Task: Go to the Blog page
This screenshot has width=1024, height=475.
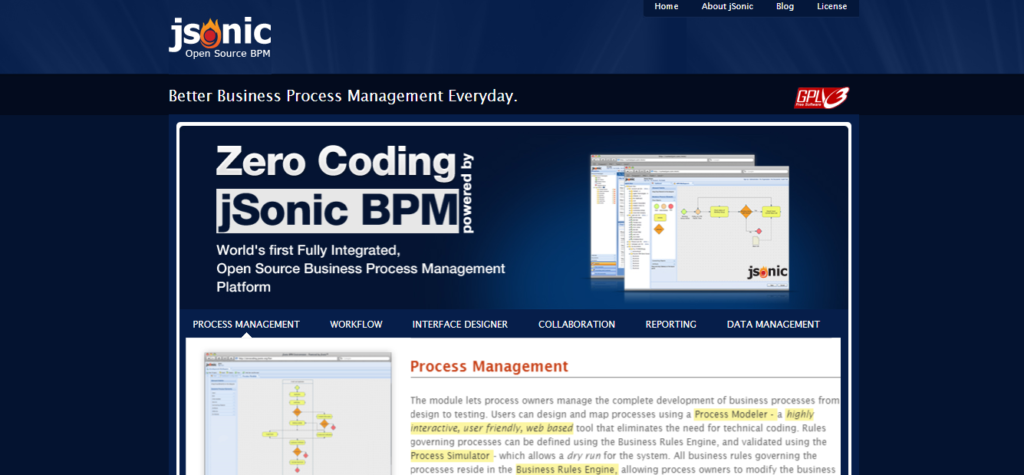Action: (785, 7)
